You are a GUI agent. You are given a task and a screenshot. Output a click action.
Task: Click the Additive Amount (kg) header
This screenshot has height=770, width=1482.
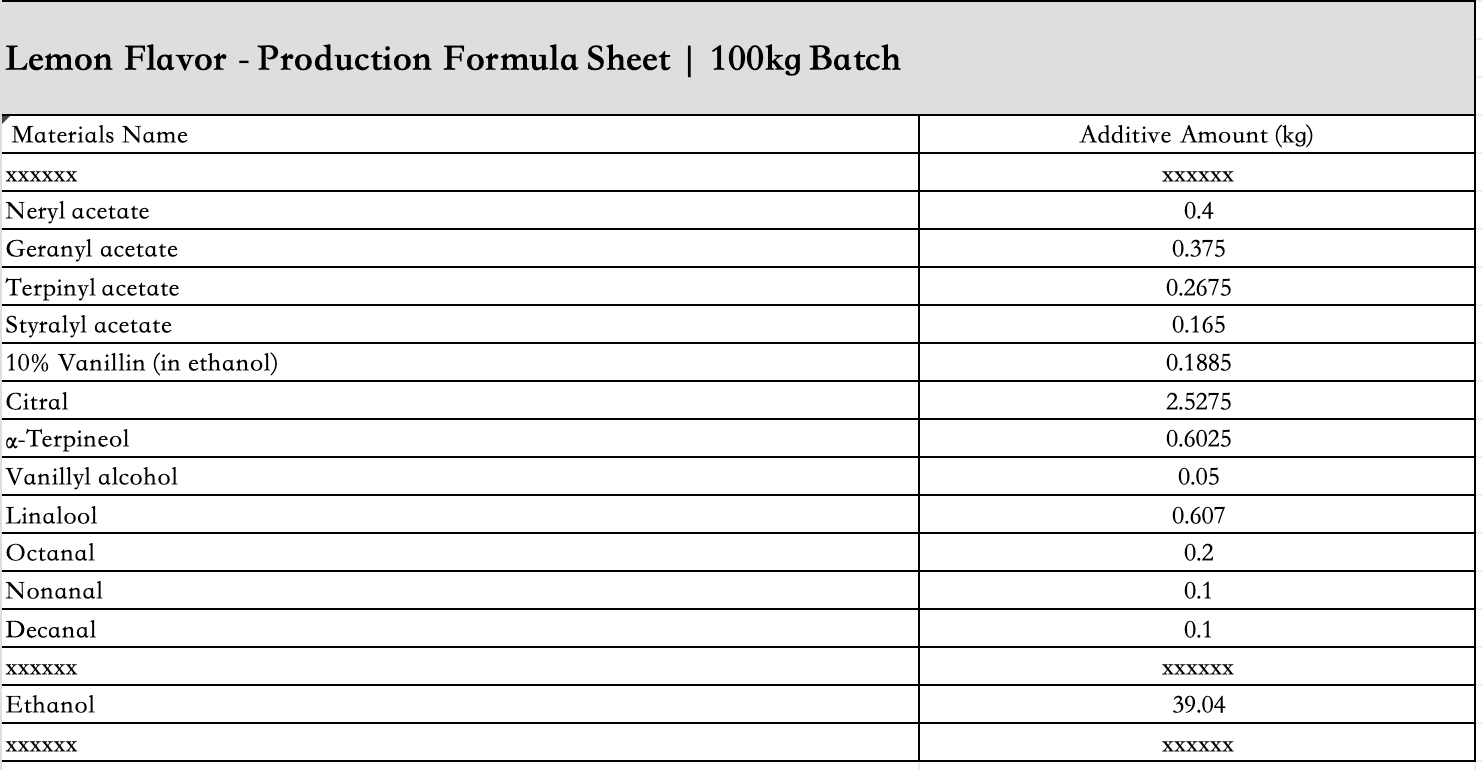point(1197,135)
